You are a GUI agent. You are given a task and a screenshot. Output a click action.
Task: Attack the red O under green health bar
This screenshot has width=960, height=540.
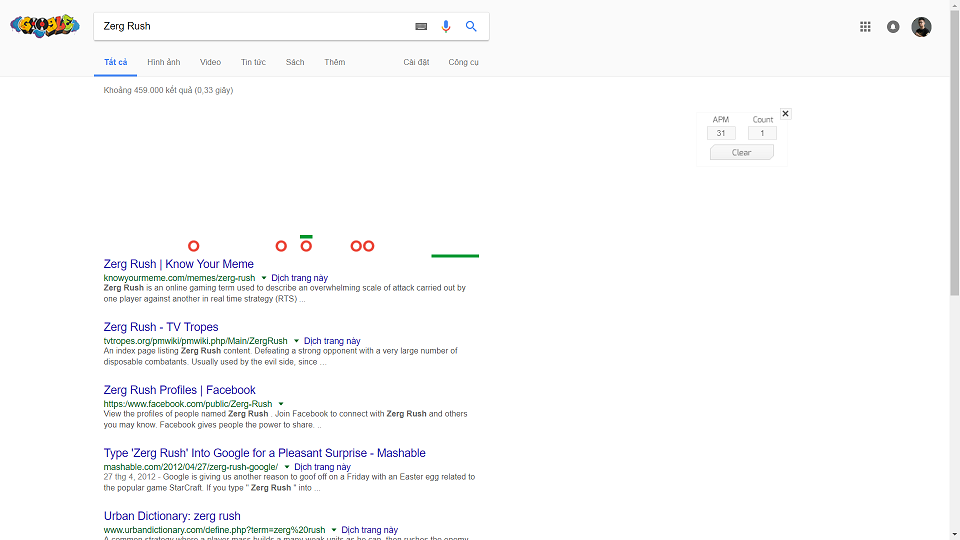(306, 246)
